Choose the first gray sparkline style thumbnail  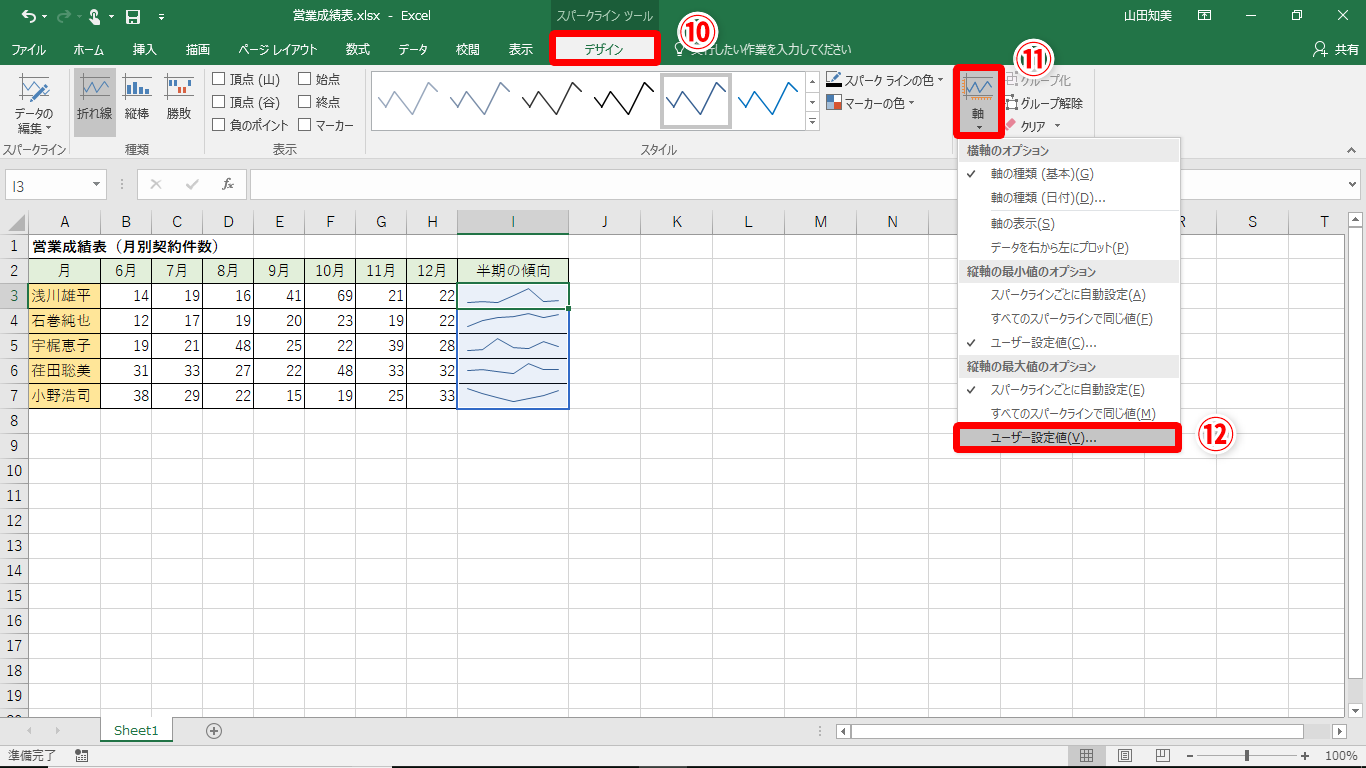tap(408, 100)
